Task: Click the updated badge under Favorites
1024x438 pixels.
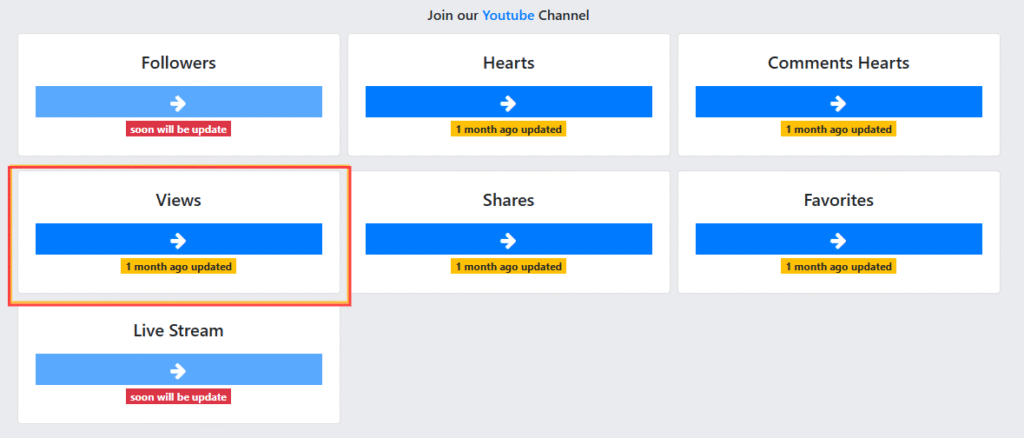Action: click(x=838, y=267)
